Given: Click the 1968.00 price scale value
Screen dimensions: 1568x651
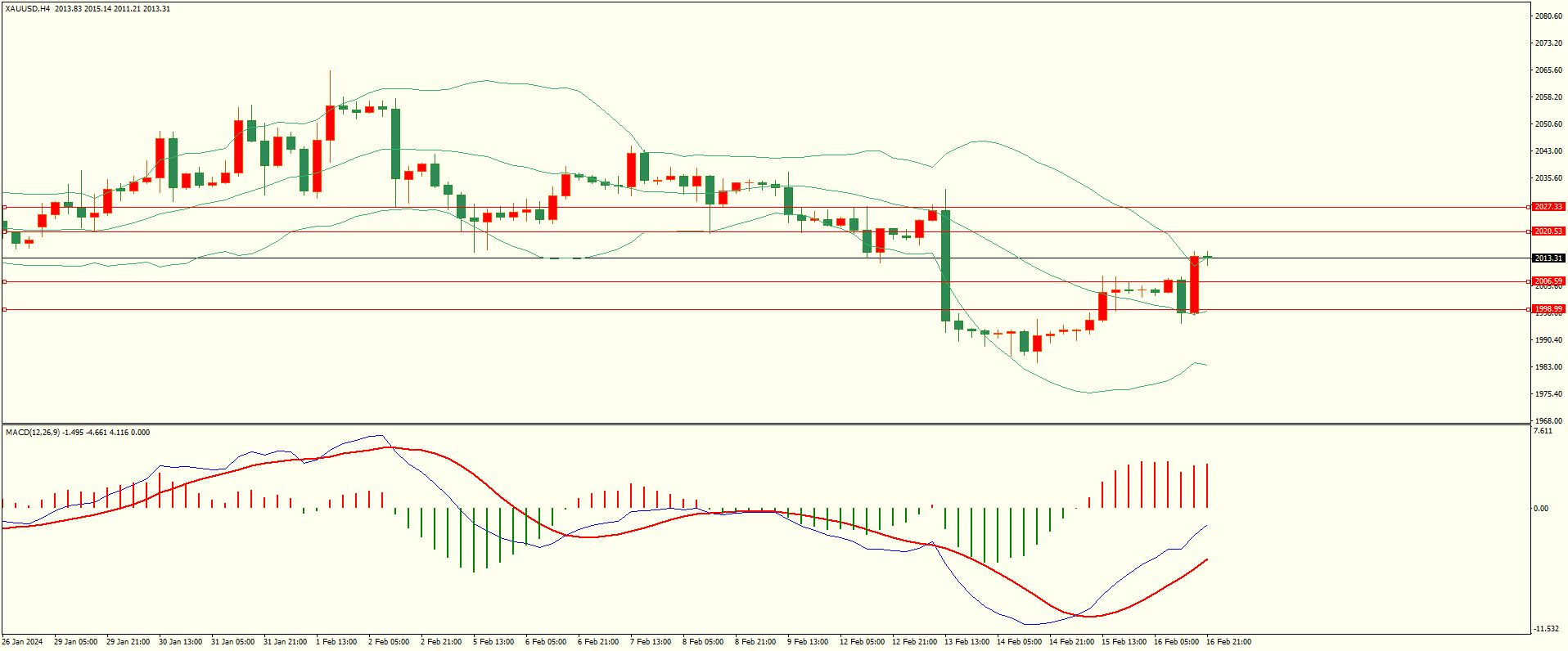Looking at the screenshot, I should tap(1549, 421).
